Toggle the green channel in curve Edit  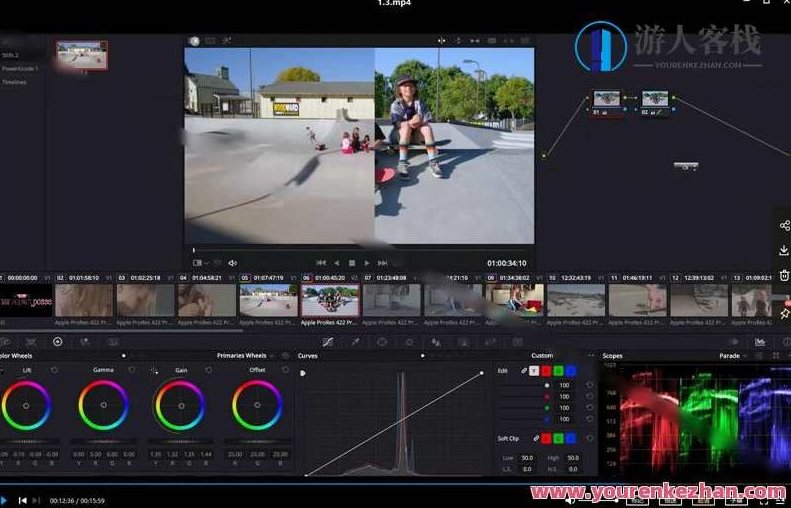558,371
